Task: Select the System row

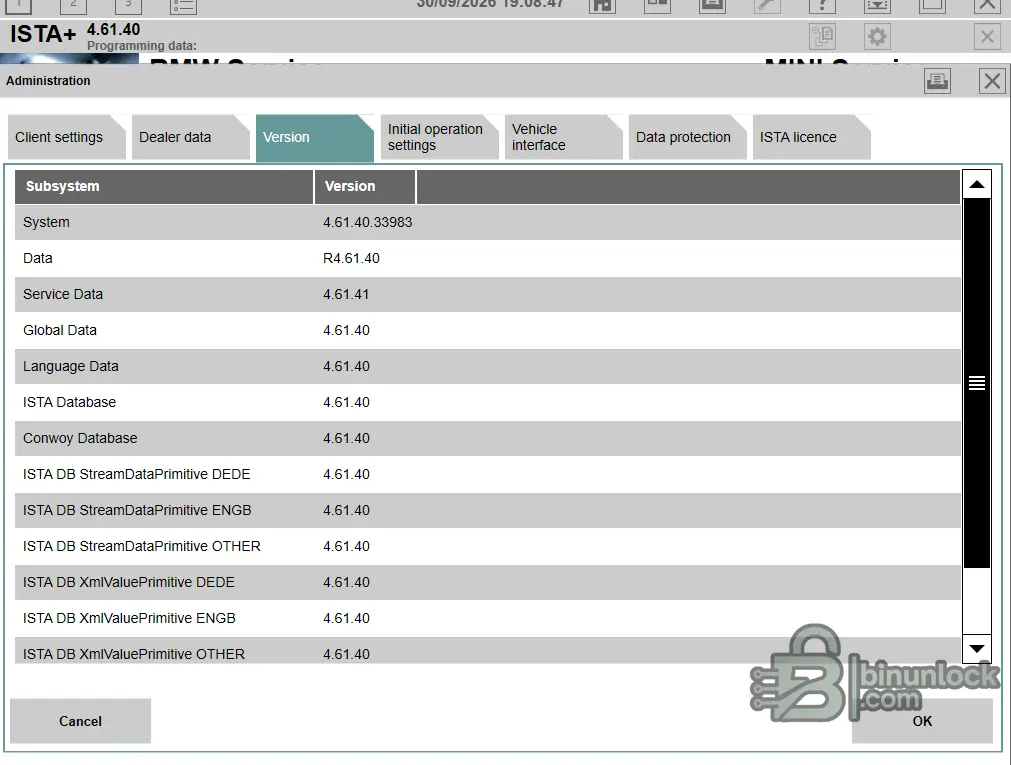Action: coord(487,223)
